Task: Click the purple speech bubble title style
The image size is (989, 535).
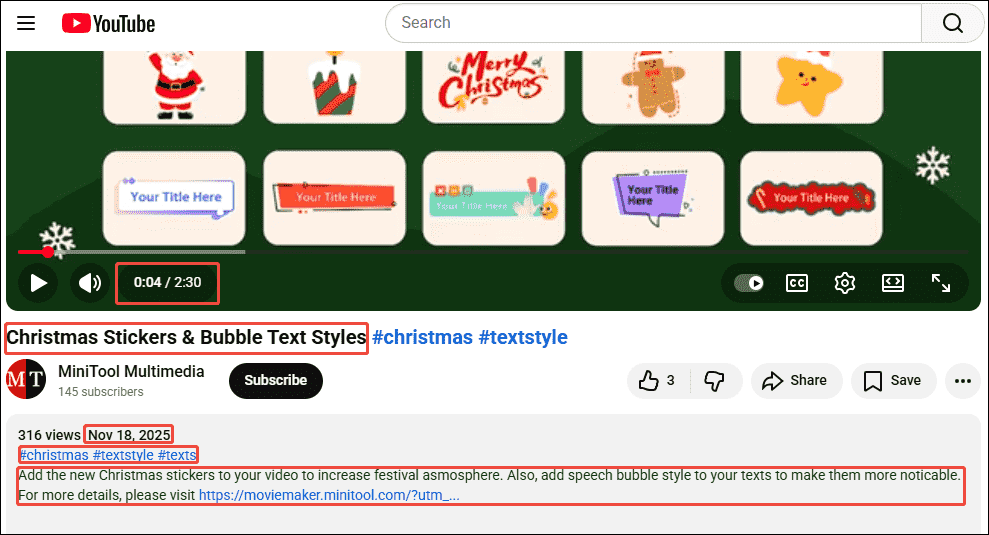Action: pos(652,198)
